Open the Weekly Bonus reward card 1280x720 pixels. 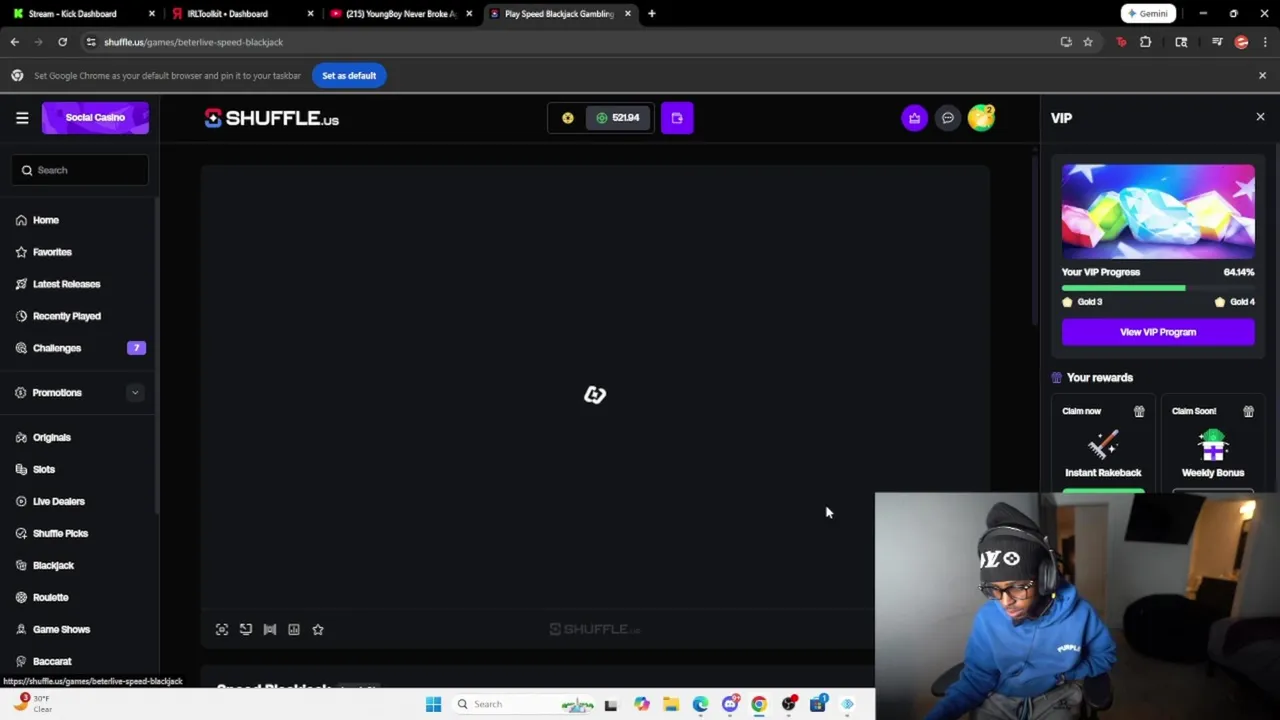1213,445
